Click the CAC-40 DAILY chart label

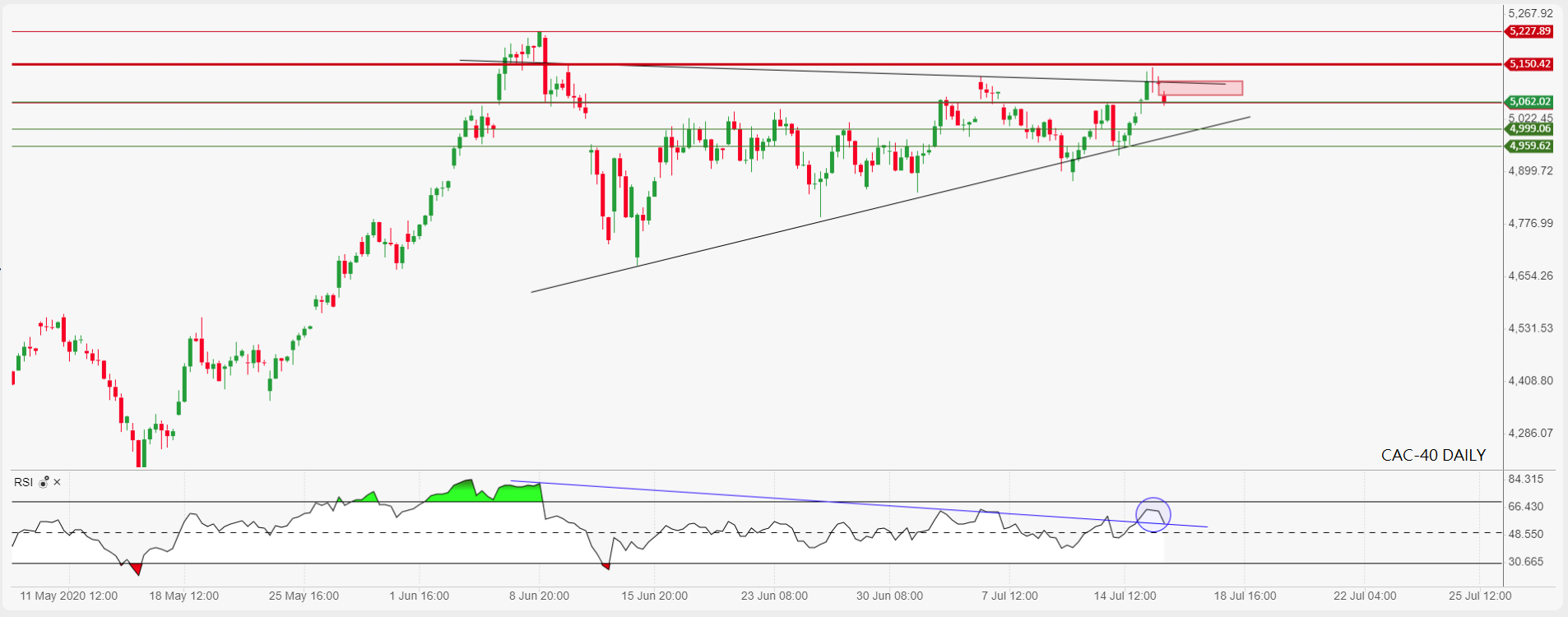tap(1433, 455)
